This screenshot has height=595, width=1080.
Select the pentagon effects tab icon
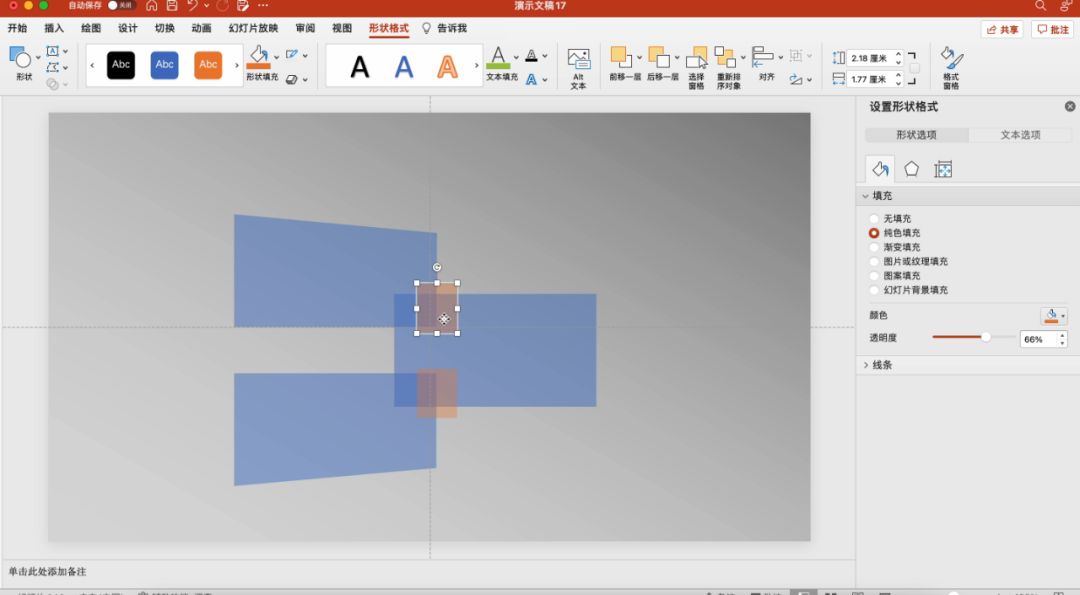(x=911, y=169)
